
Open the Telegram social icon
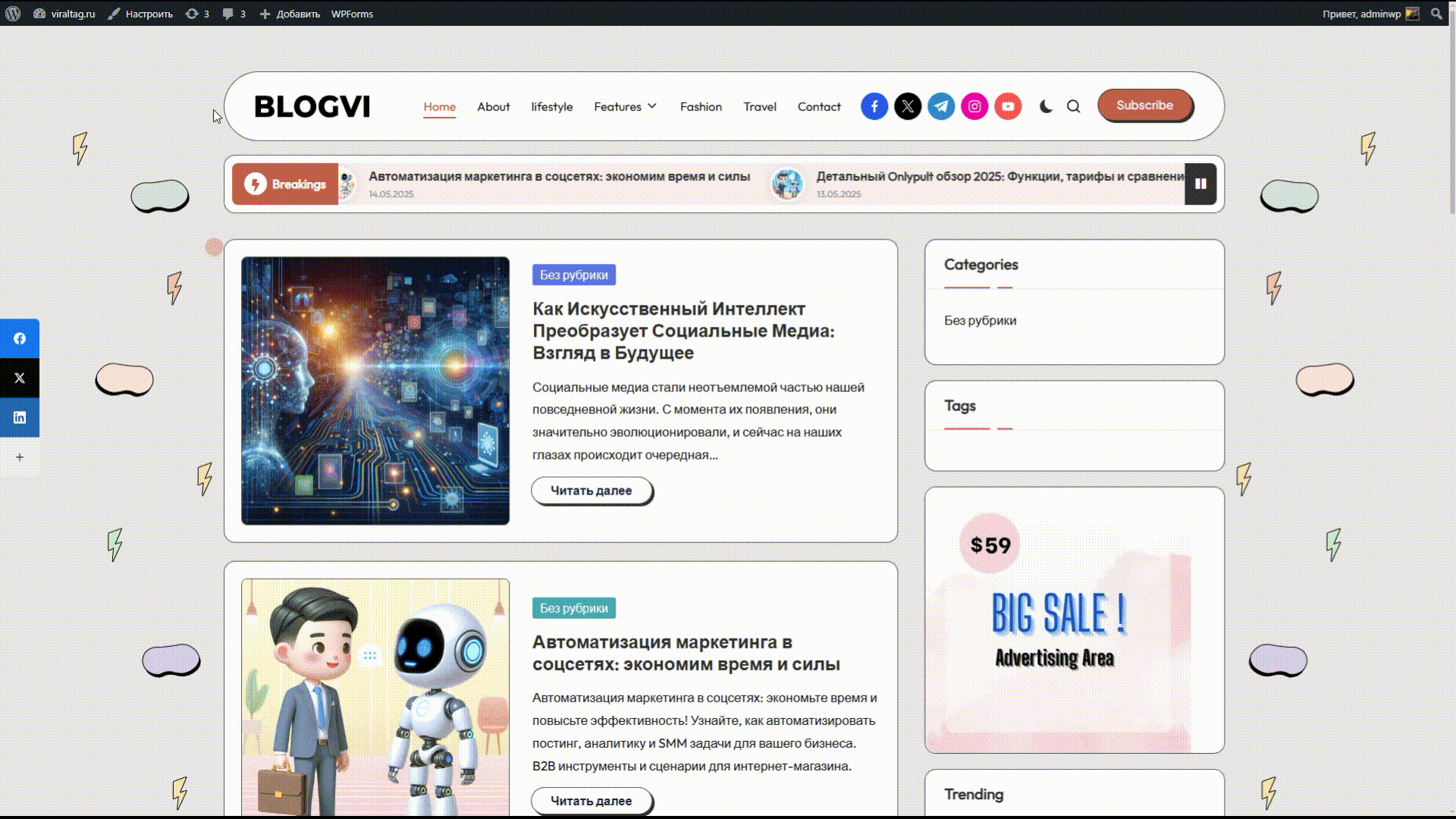coord(941,106)
